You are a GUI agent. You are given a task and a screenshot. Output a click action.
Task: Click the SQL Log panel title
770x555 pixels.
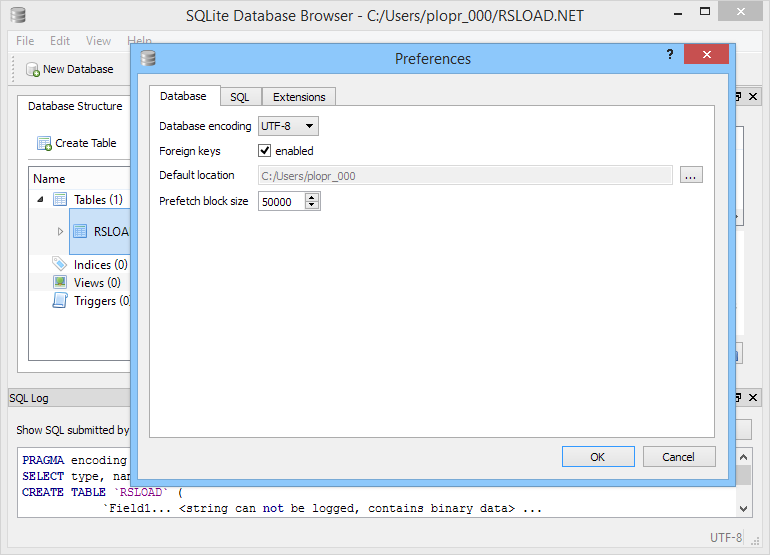pos(29,398)
